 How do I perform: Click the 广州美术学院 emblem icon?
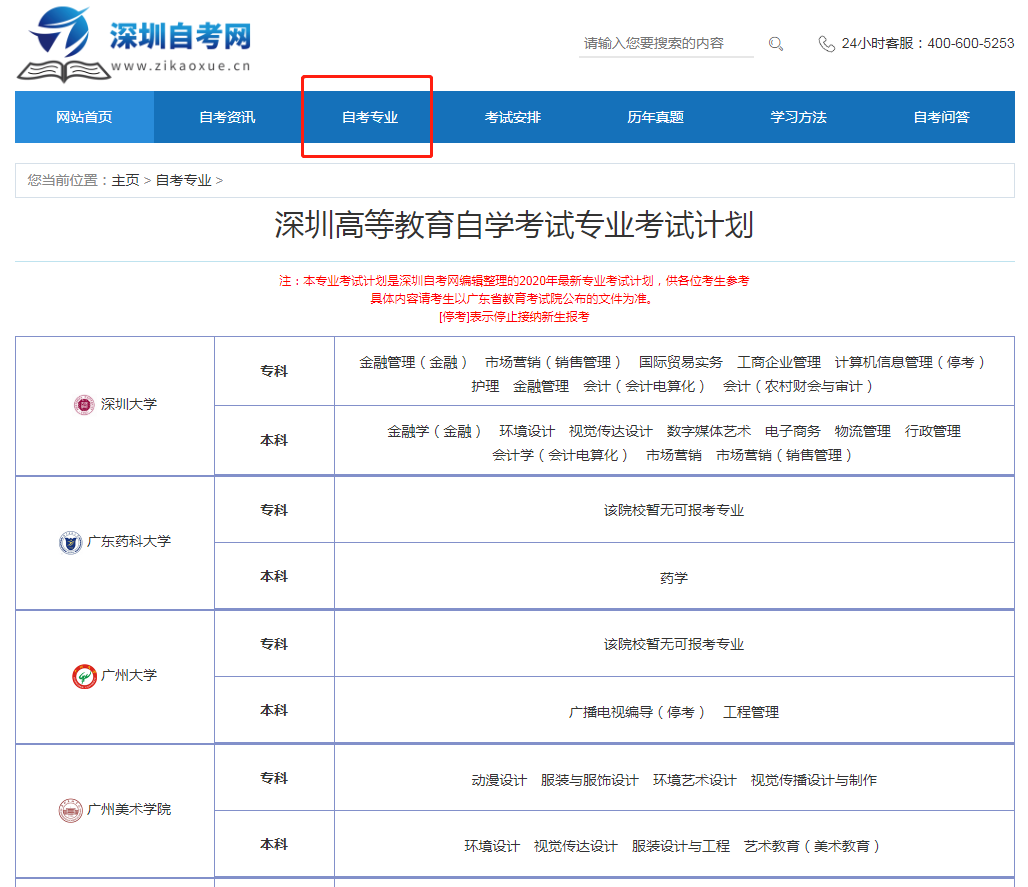click(x=70, y=810)
